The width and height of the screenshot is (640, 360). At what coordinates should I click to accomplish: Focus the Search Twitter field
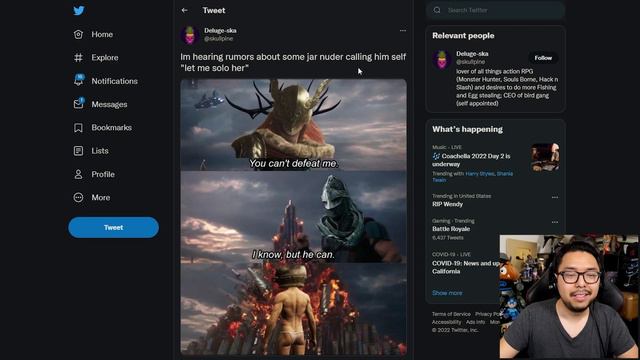tap(496, 10)
